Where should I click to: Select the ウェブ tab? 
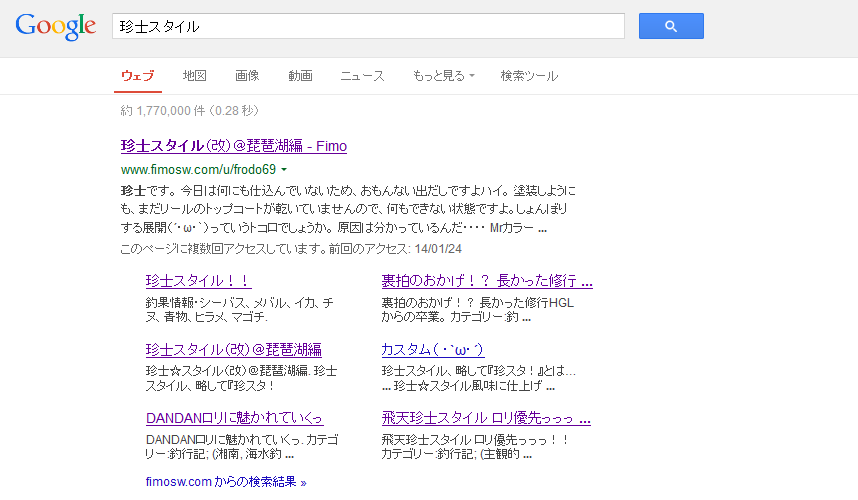[138, 76]
